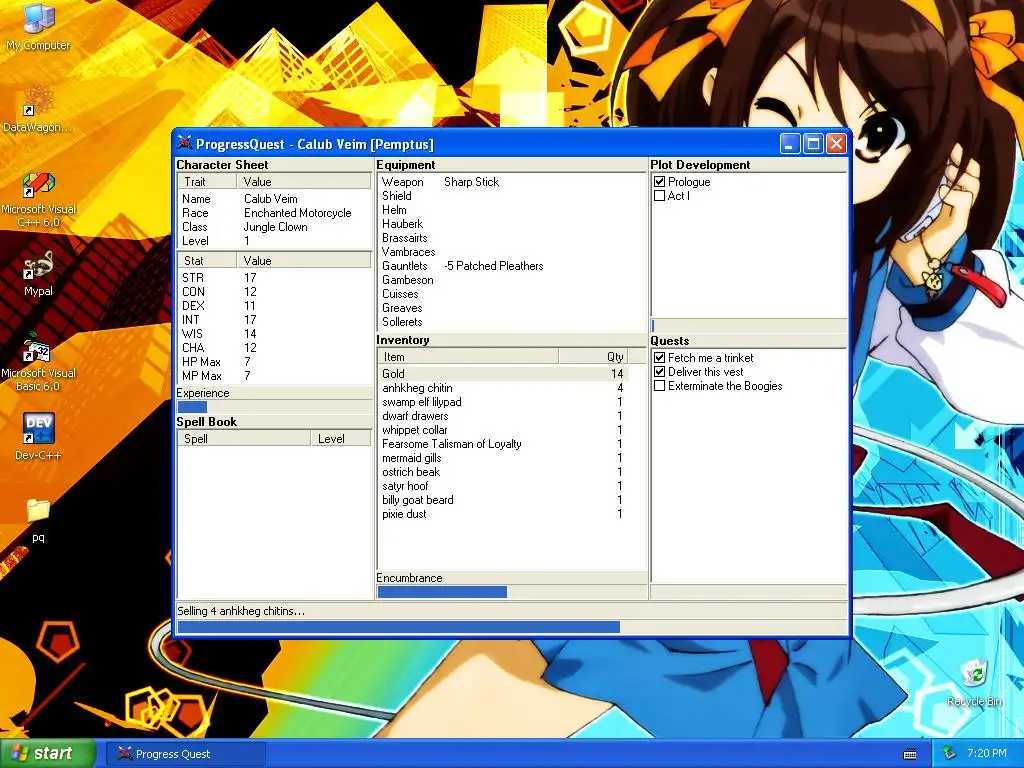The height and width of the screenshot is (768, 1024).
Task: Click the INT stat row
Action: click(x=274, y=320)
